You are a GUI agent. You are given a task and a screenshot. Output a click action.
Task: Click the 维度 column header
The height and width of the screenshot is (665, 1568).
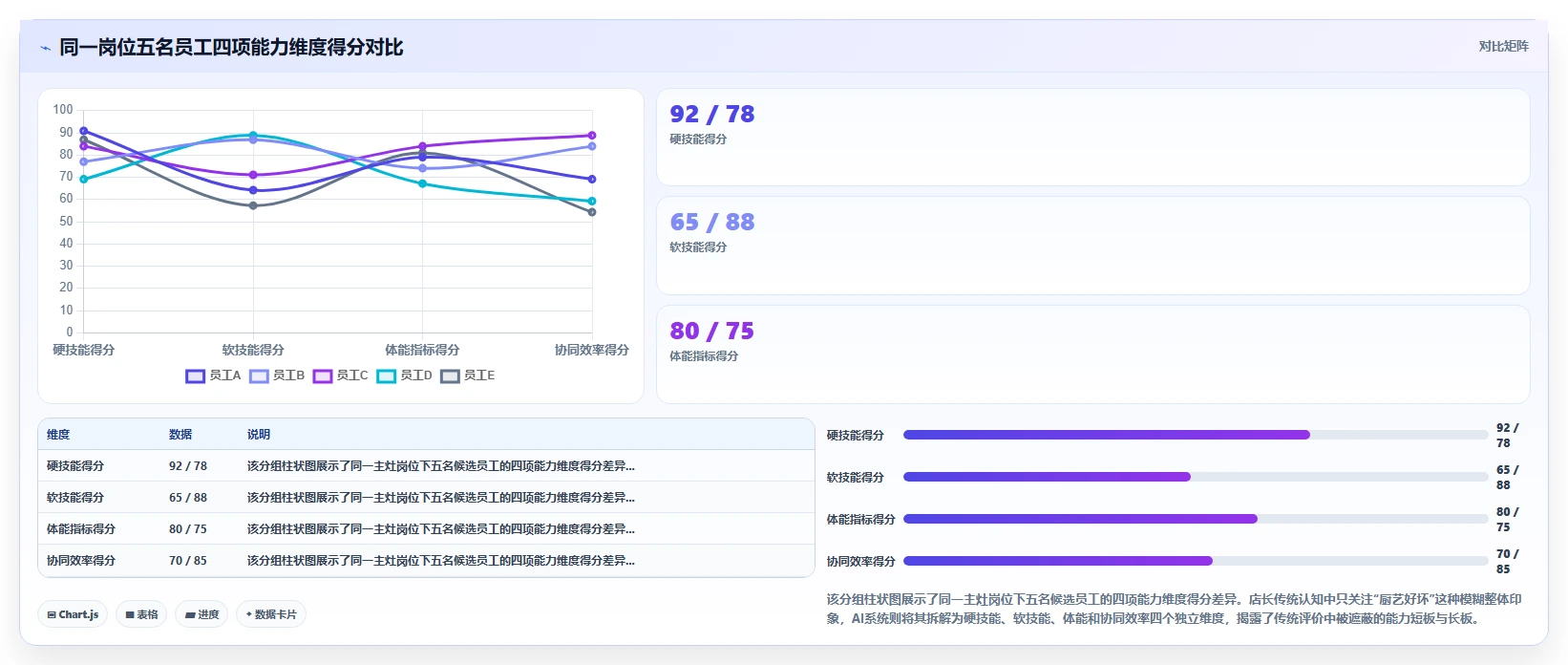click(58, 434)
